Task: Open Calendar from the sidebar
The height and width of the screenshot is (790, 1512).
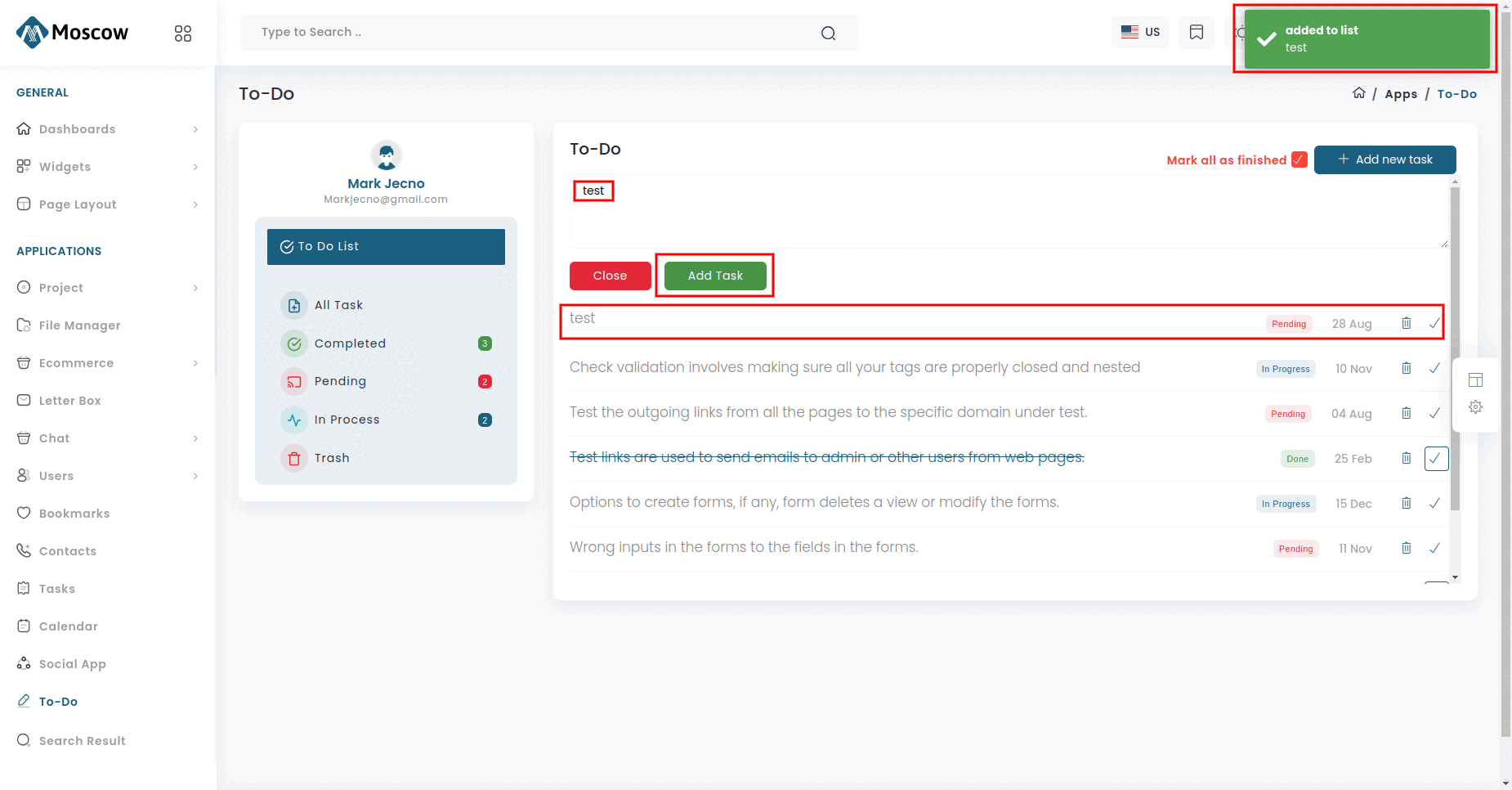Action: [x=69, y=626]
